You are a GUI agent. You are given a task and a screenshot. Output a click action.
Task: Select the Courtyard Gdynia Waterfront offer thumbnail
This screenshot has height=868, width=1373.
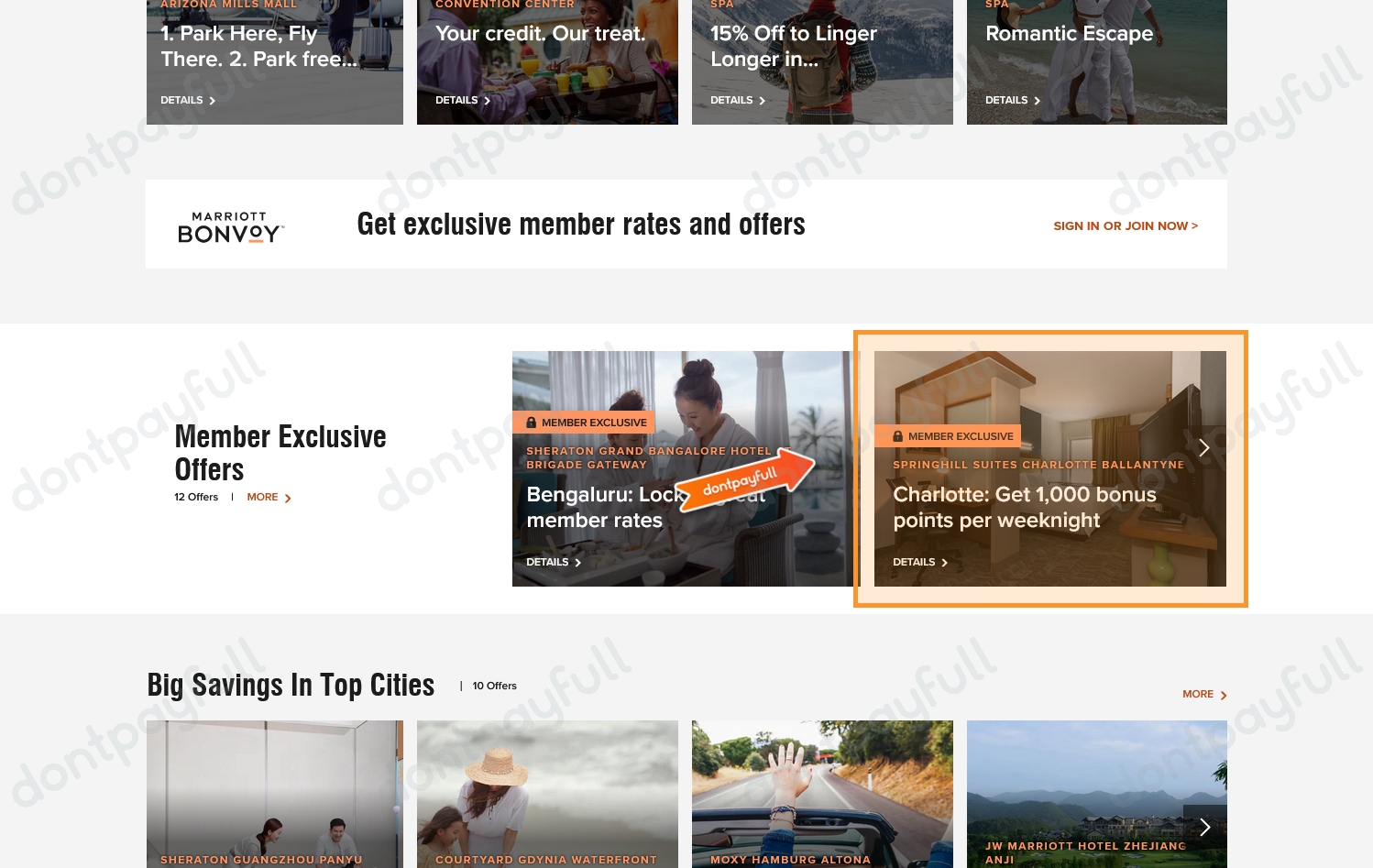tap(547, 794)
